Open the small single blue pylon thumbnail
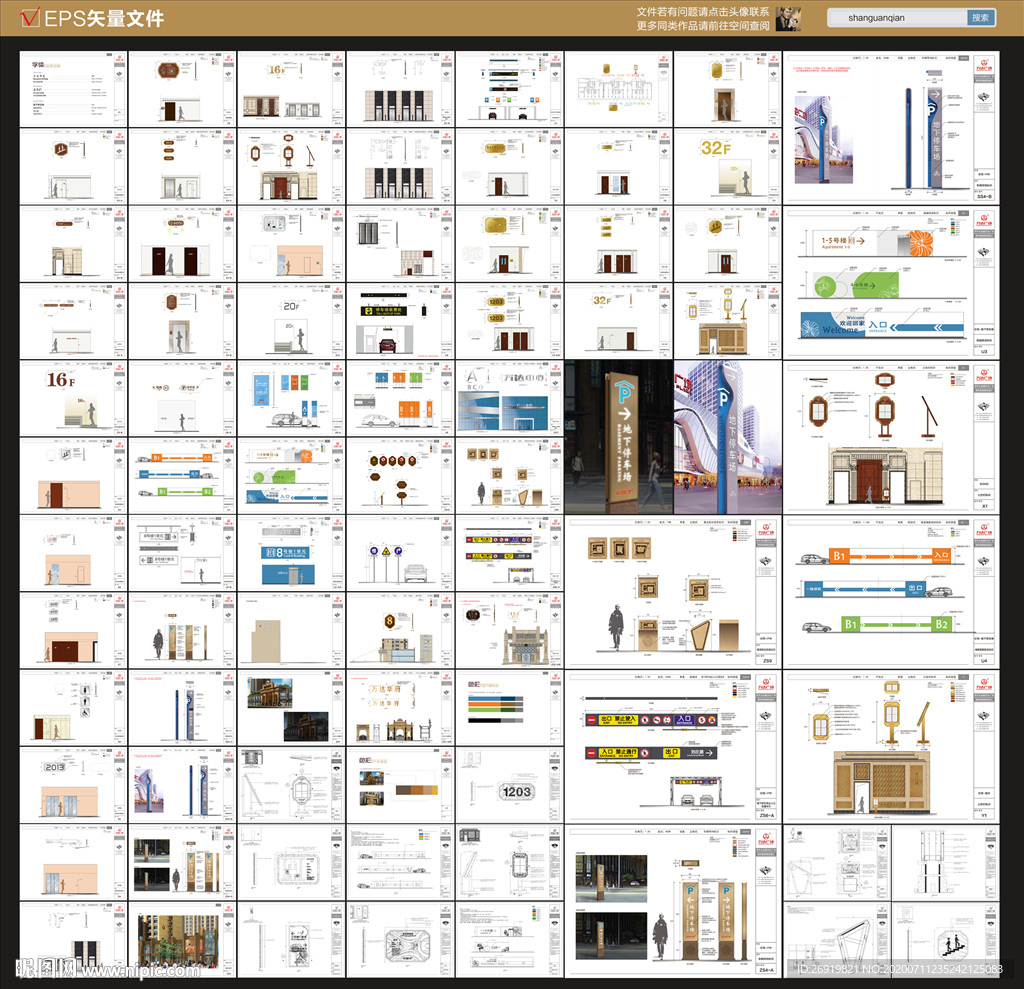This screenshot has width=1024, height=989. click(182, 707)
